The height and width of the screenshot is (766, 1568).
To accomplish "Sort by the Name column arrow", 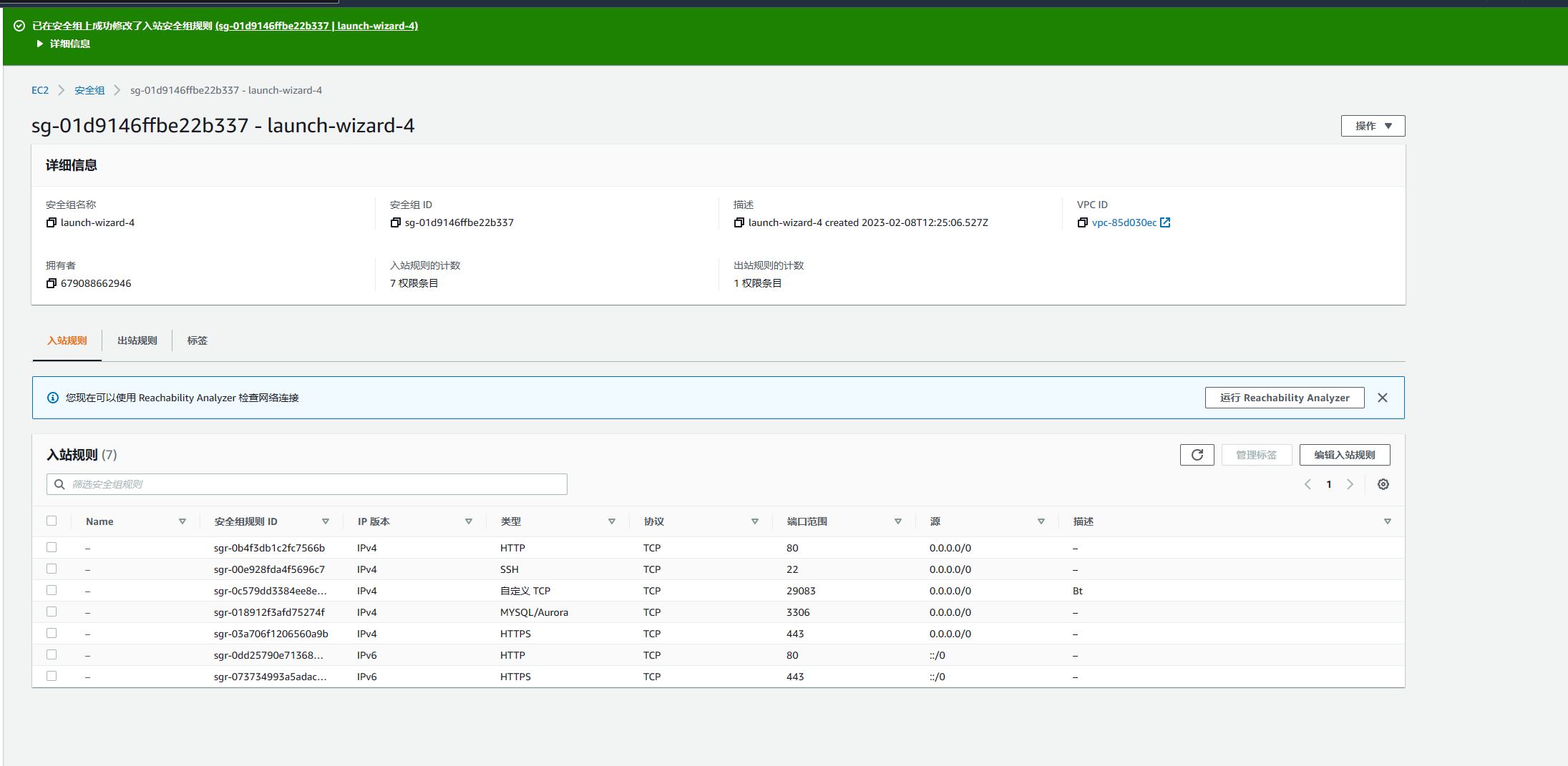I will [x=182, y=521].
